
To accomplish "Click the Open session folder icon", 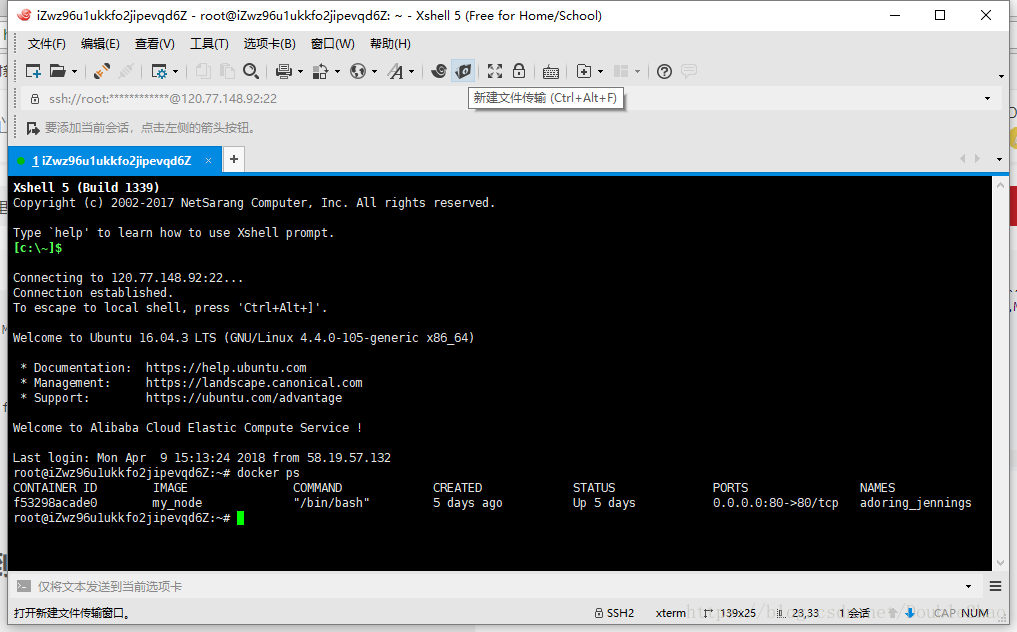I will [58, 71].
